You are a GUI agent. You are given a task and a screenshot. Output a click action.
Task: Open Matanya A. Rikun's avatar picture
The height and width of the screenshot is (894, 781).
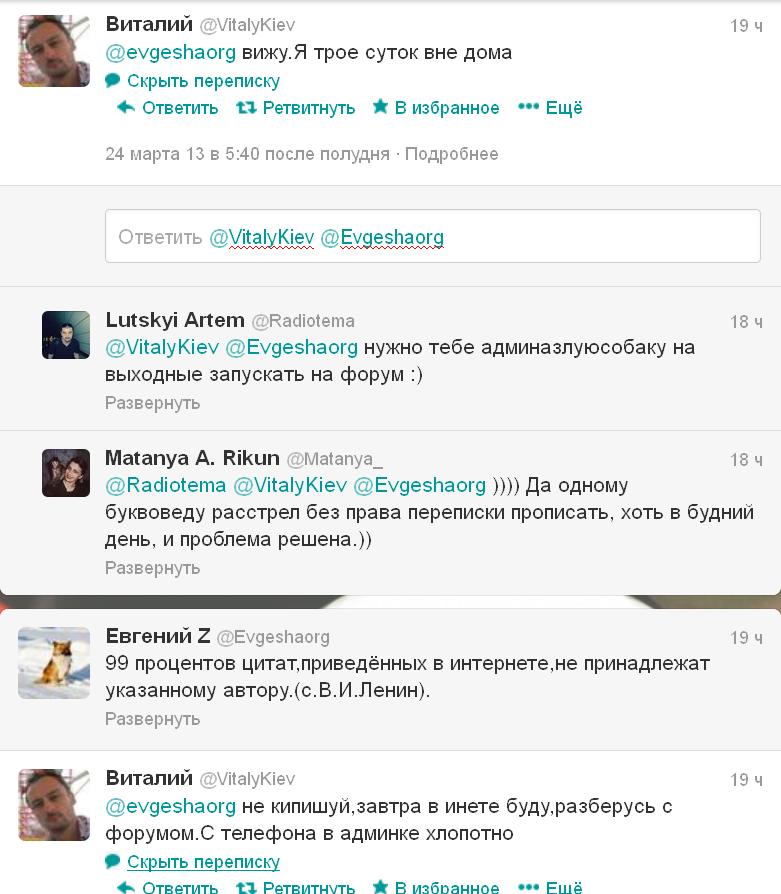(x=66, y=473)
